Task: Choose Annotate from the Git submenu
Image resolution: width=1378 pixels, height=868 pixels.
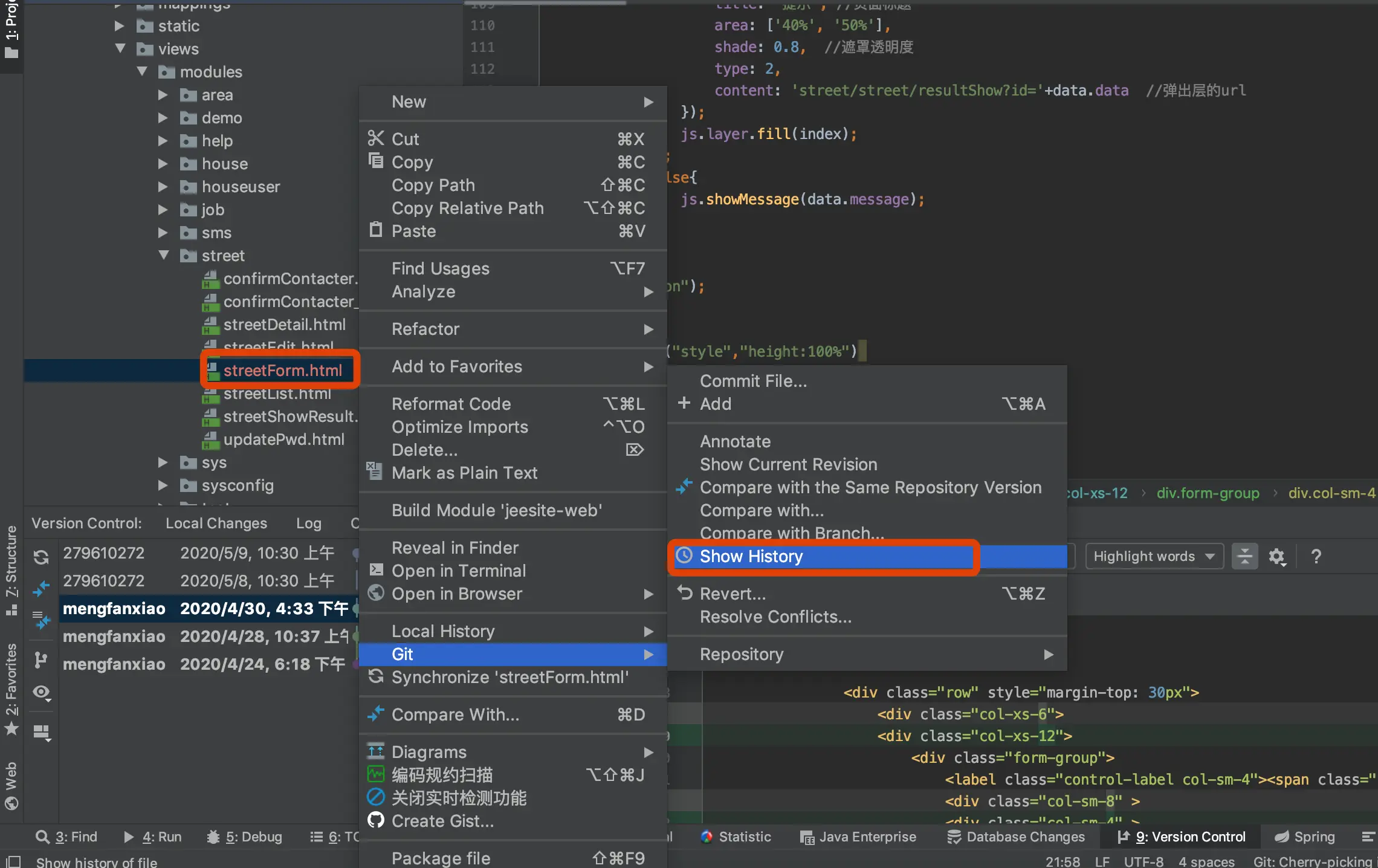Action: [x=735, y=441]
